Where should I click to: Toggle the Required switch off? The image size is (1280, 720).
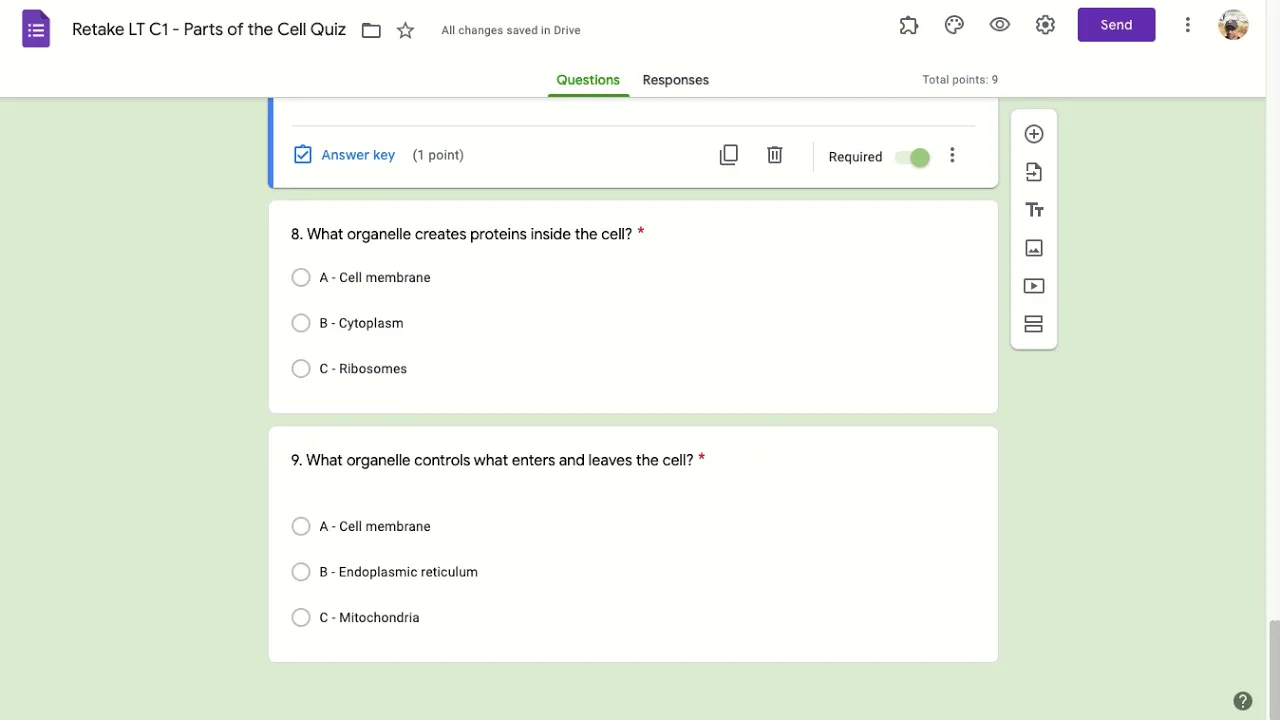tap(912, 157)
